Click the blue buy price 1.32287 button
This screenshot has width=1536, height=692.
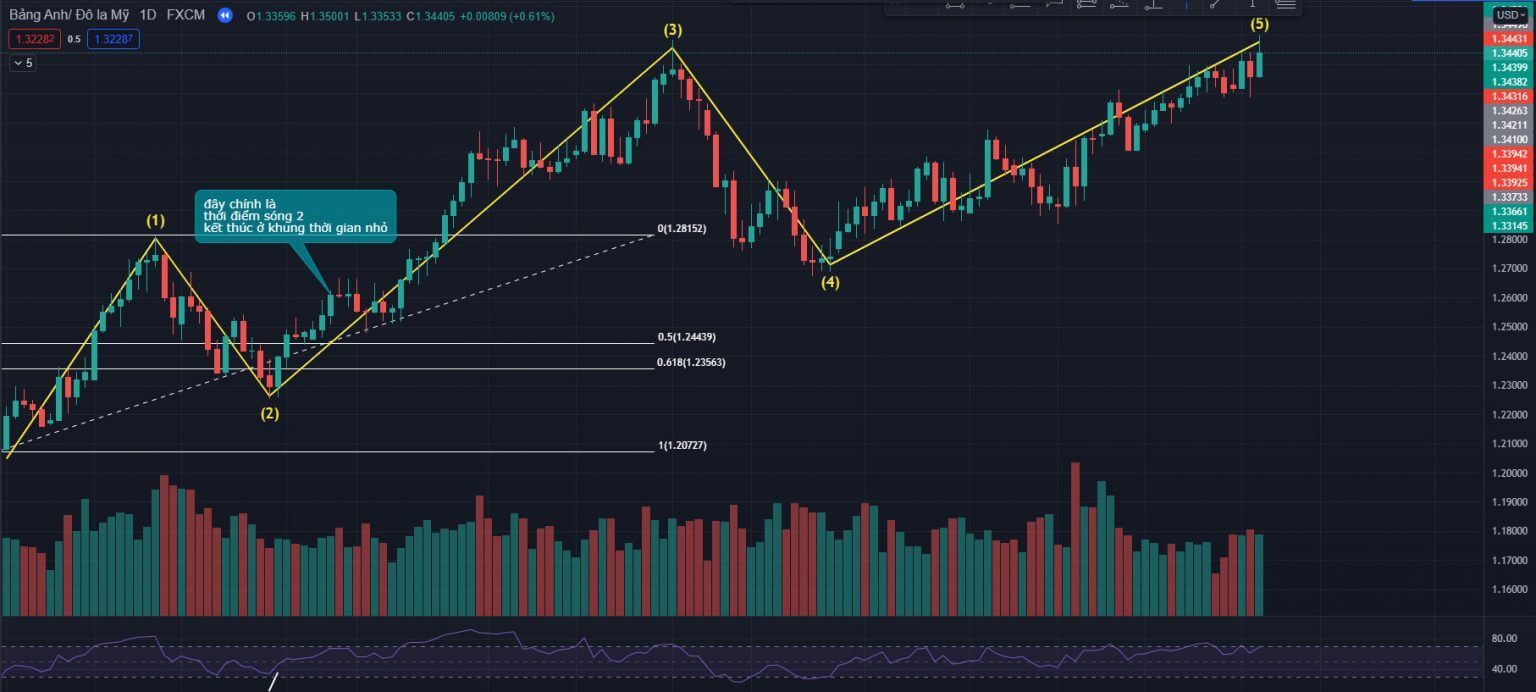click(x=113, y=39)
